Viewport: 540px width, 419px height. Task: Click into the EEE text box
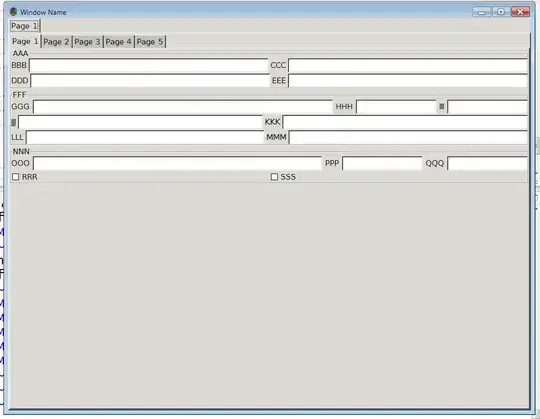408,81
